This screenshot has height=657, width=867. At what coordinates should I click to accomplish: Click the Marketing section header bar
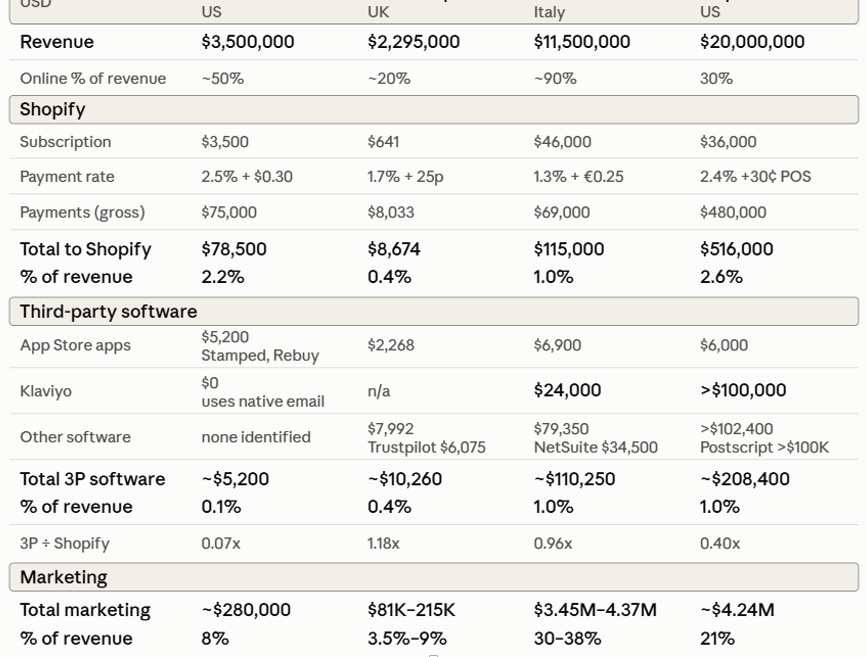click(x=434, y=577)
